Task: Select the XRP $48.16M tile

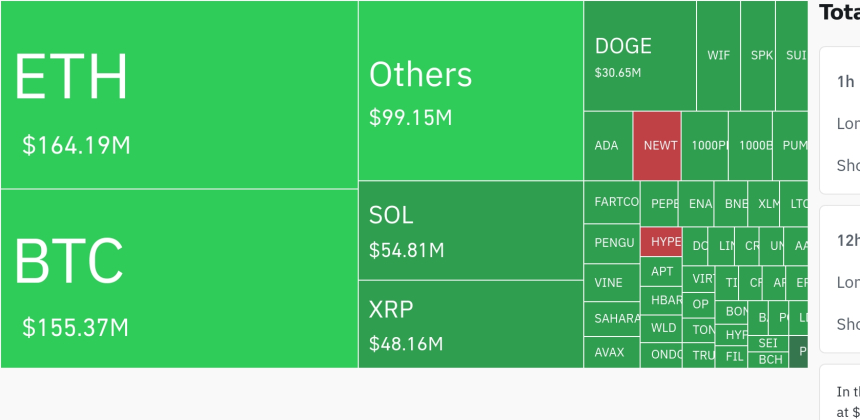Action: pyautogui.click(x=470, y=324)
